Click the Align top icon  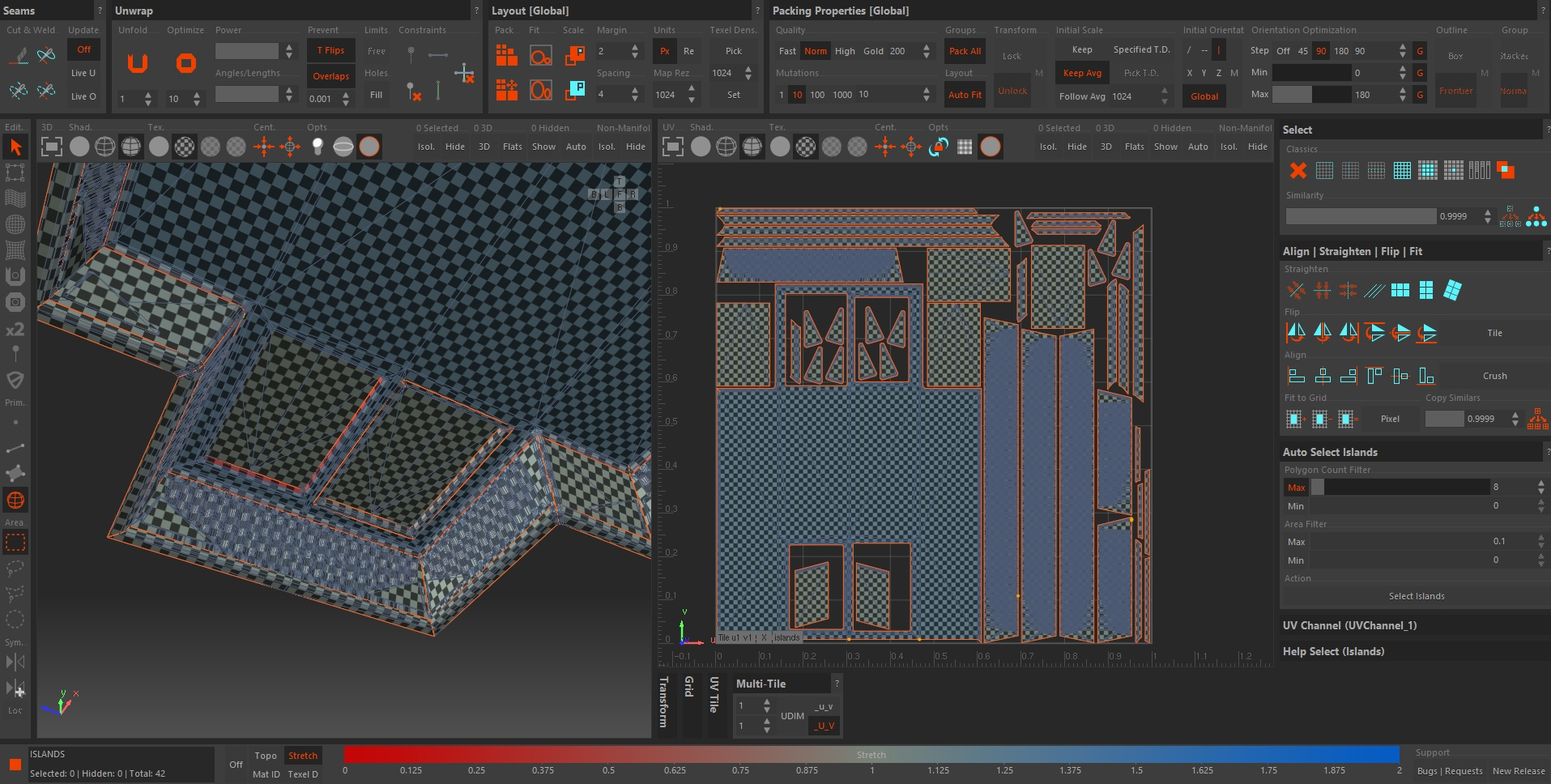pos(1374,376)
